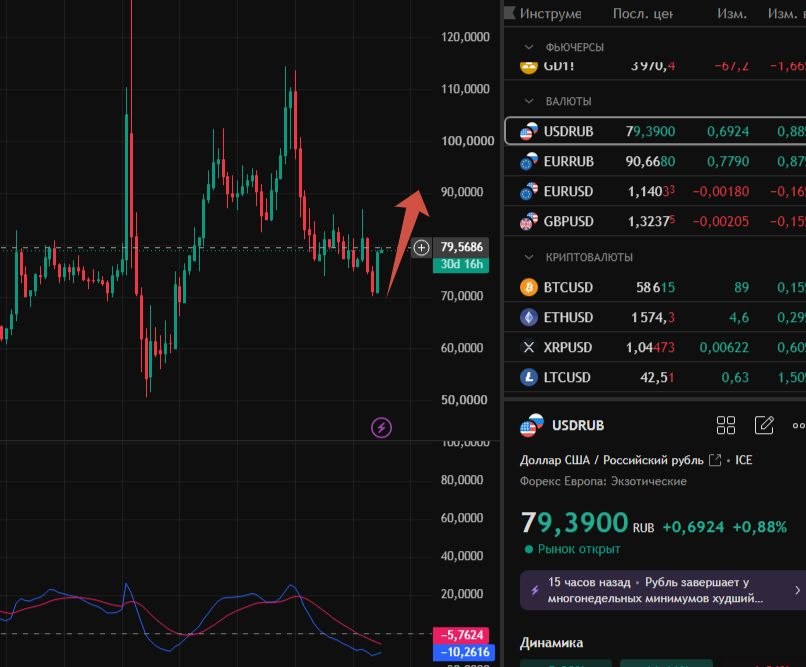Viewport: 806px width, 667px height.
Task: Click EURRUB last price 90,6680
Action: tap(650, 161)
